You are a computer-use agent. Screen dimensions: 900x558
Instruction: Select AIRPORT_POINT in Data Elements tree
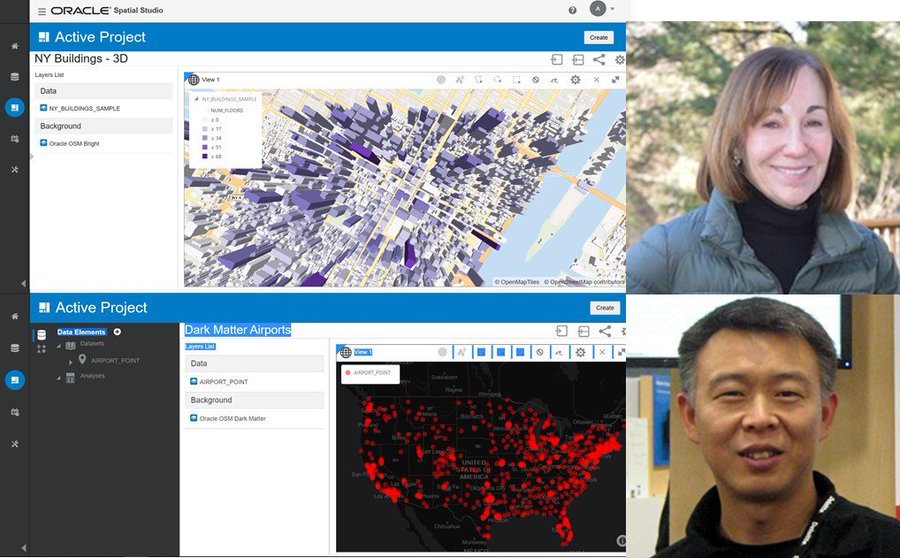point(115,361)
